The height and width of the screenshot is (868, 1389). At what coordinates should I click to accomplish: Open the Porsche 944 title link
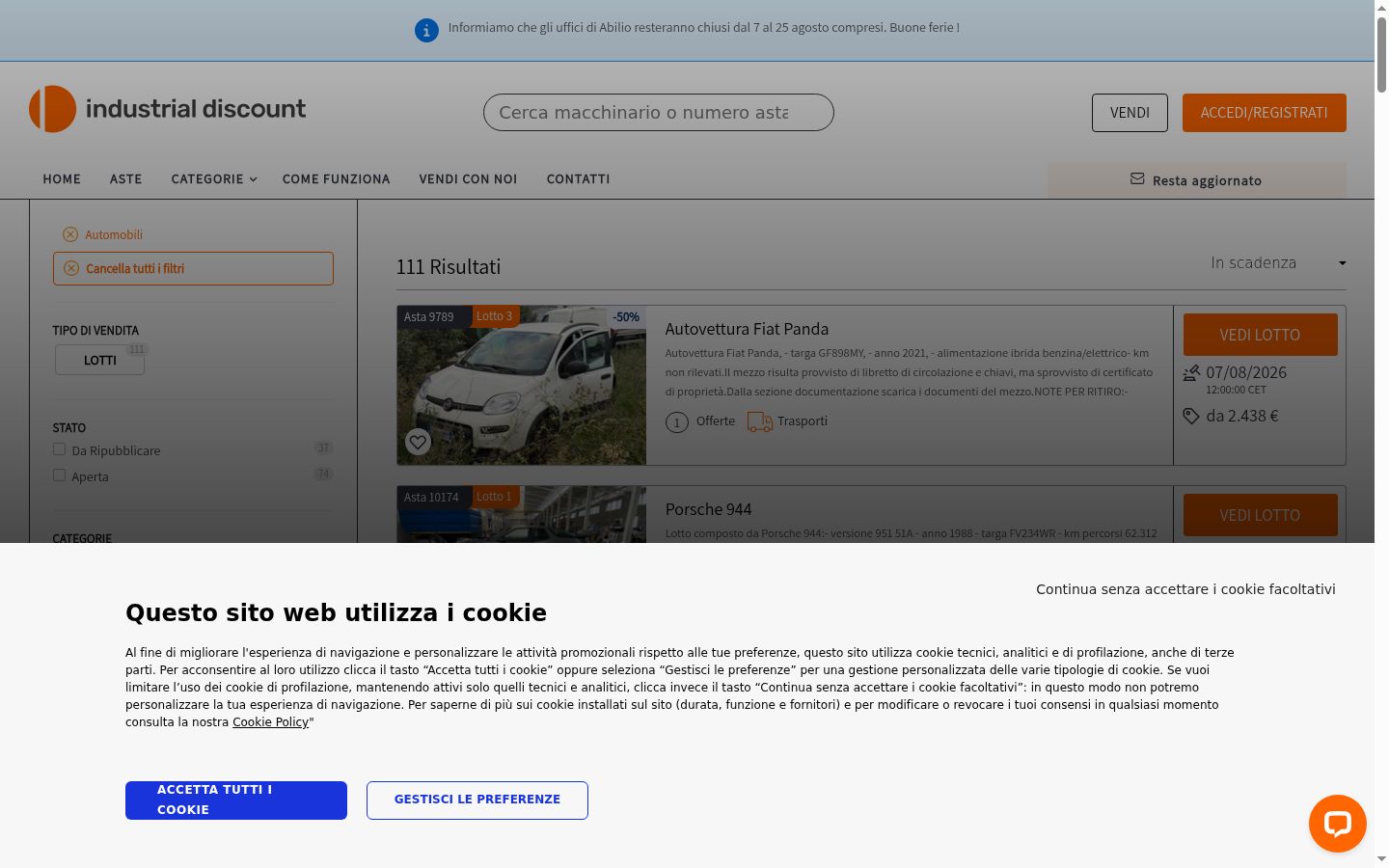click(x=708, y=509)
